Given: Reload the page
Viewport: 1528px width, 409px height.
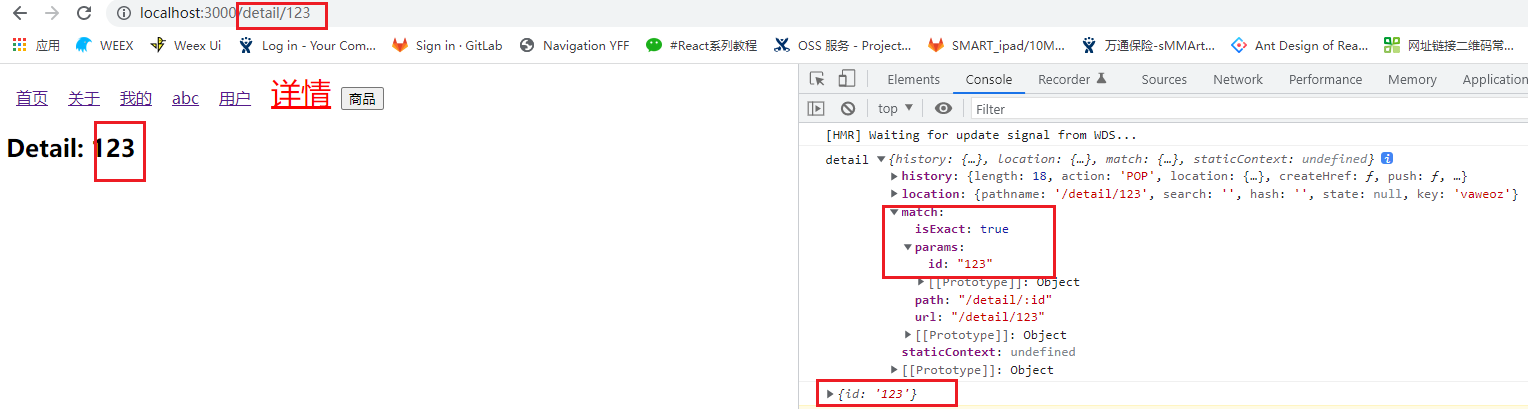Looking at the screenshot, I should point(84,14).
